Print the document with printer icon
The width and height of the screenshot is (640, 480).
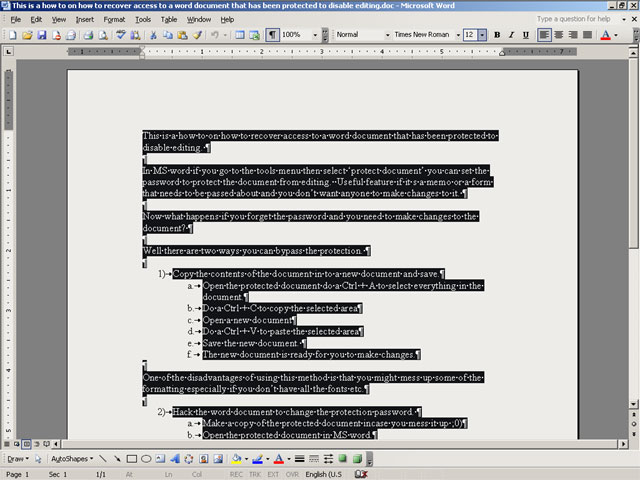(x=88, y=35)
